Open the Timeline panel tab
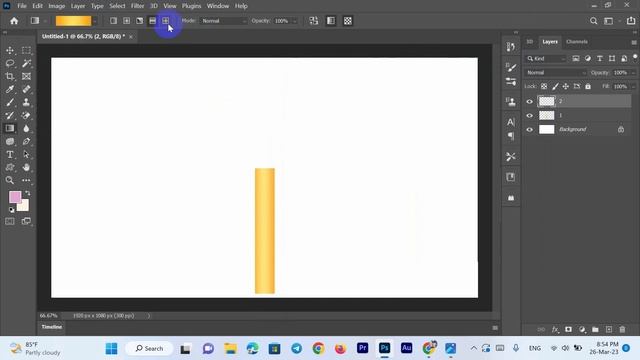The height and width of the screenshot is (360, 640). point(51,327)
